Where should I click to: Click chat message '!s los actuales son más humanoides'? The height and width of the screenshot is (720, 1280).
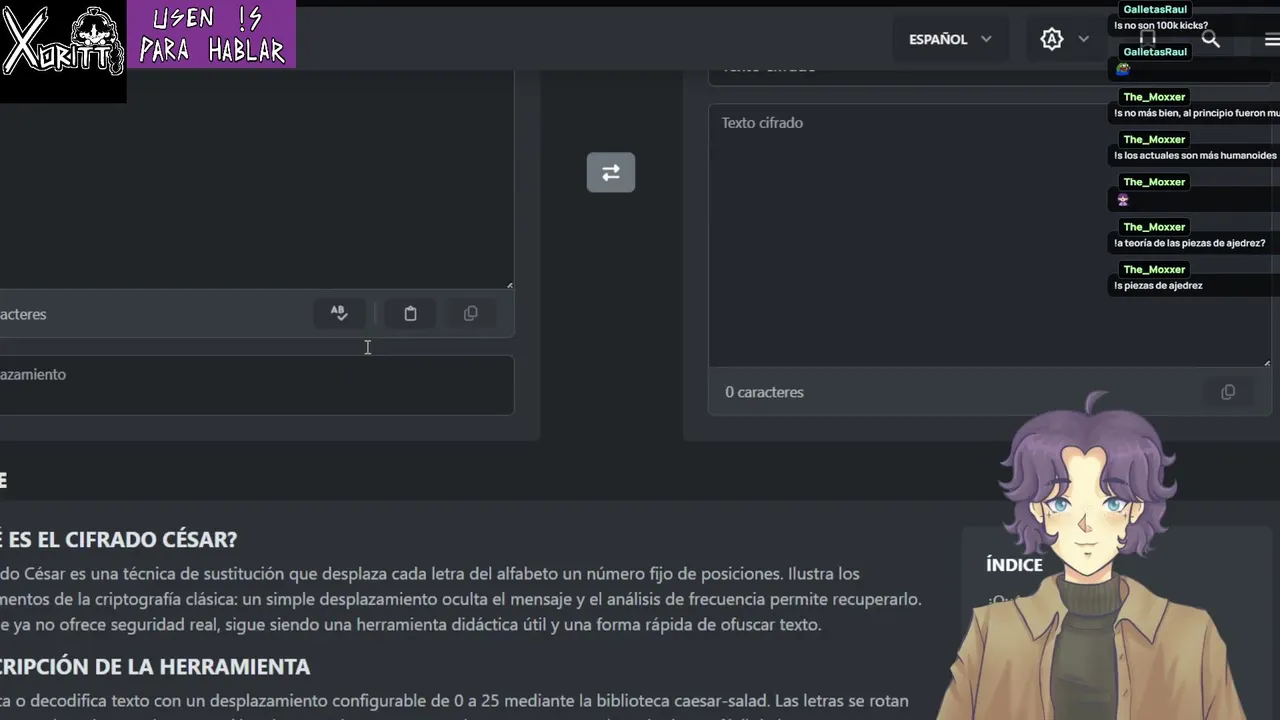[1195, 155]
